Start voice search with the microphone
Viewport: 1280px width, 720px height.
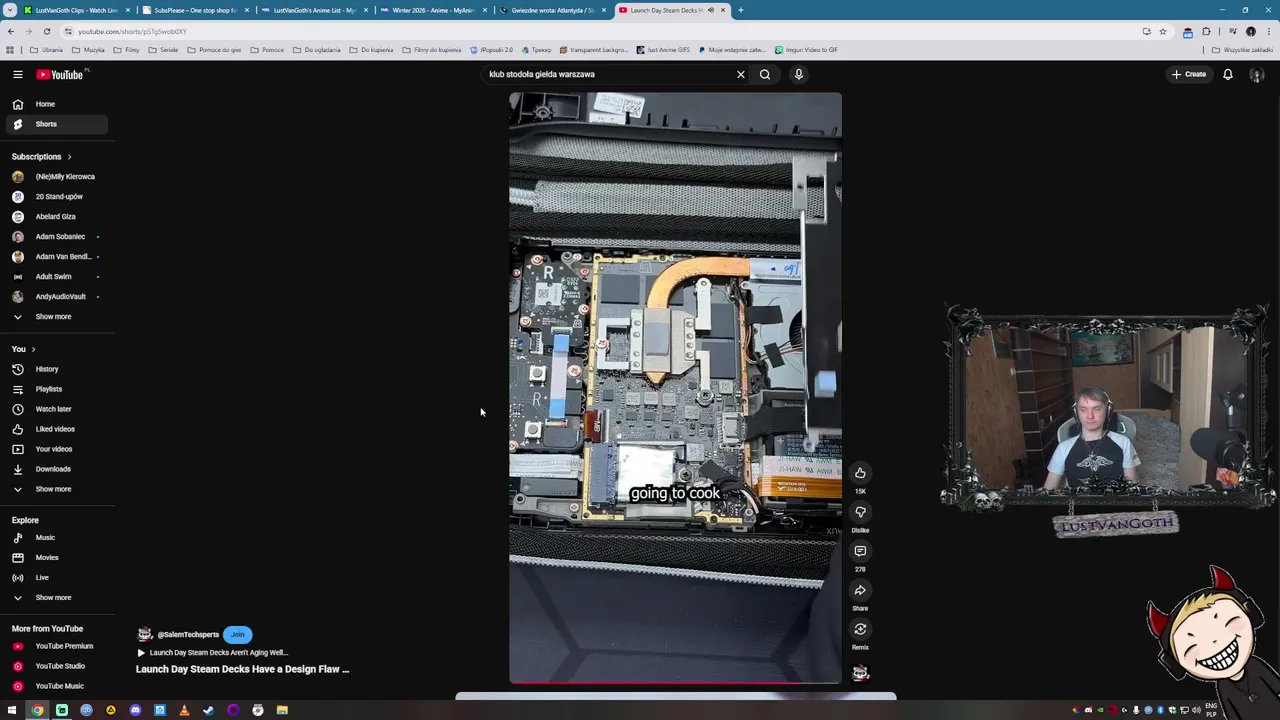click(x=799, y=74)
